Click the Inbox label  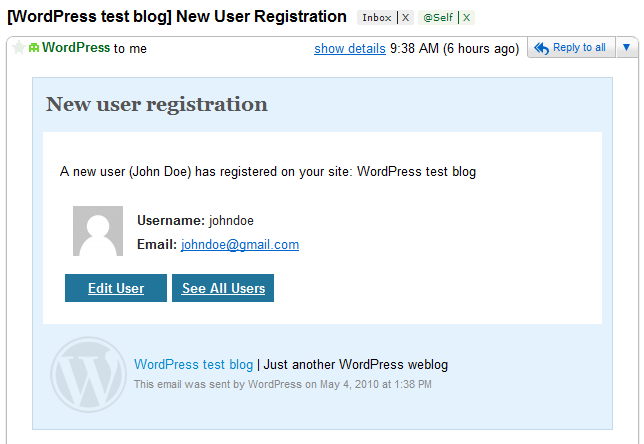pyautogui.click(x=377, y=18)
